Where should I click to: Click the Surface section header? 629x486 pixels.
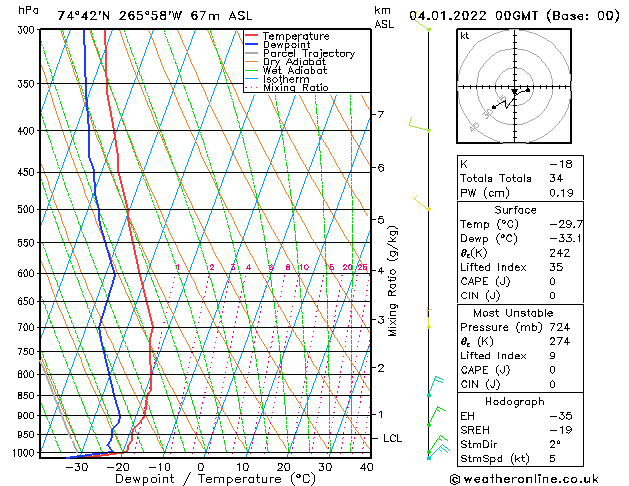click(515, 210)
